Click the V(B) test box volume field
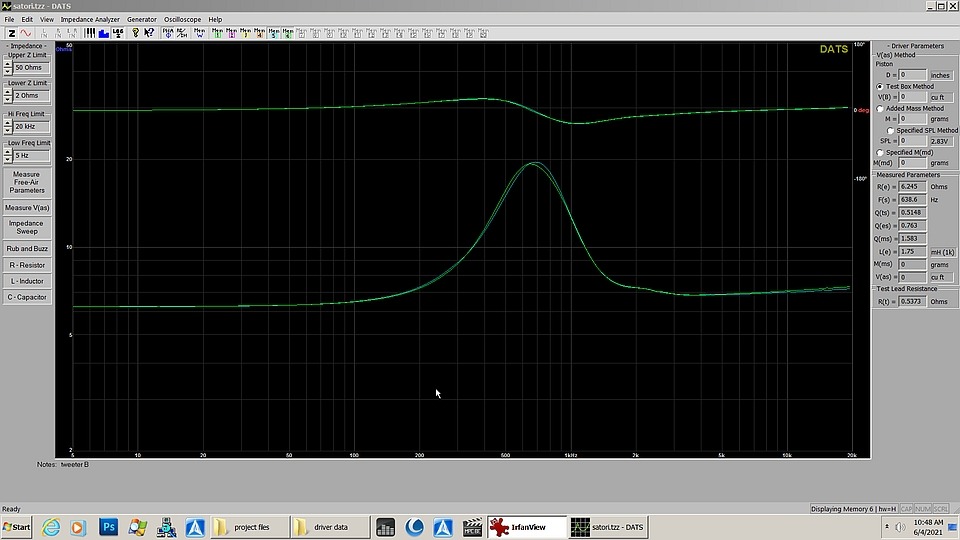This screenshot has width=960, height=540. [912, 97]
